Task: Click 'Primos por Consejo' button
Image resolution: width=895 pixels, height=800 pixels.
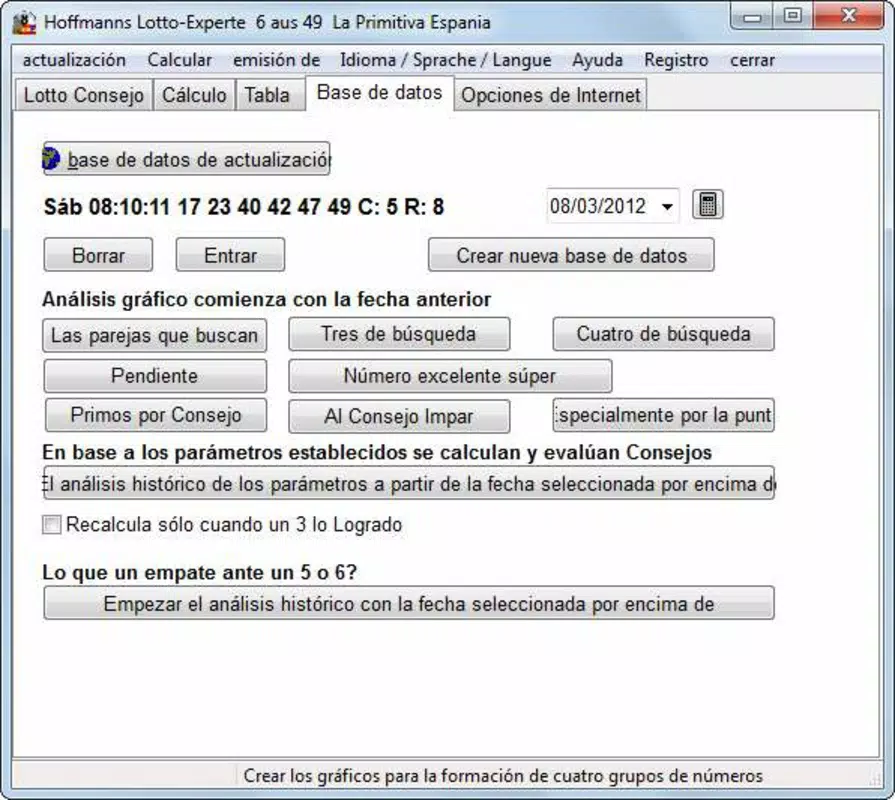Action: click(156, 415)
